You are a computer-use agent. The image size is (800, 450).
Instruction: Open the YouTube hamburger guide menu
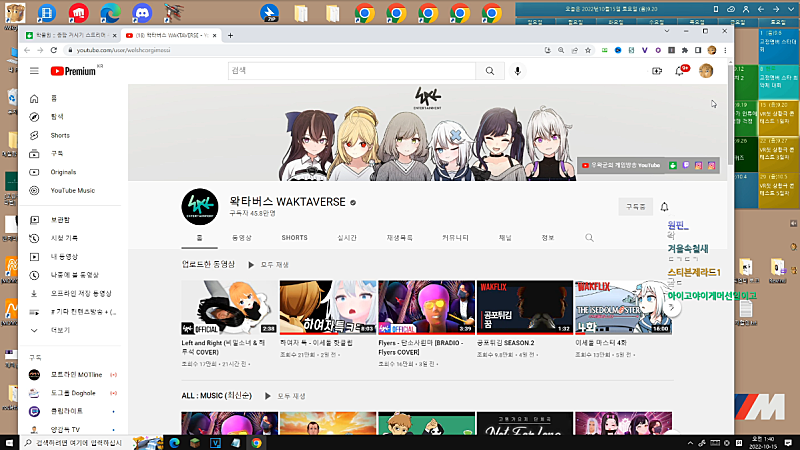34,71
